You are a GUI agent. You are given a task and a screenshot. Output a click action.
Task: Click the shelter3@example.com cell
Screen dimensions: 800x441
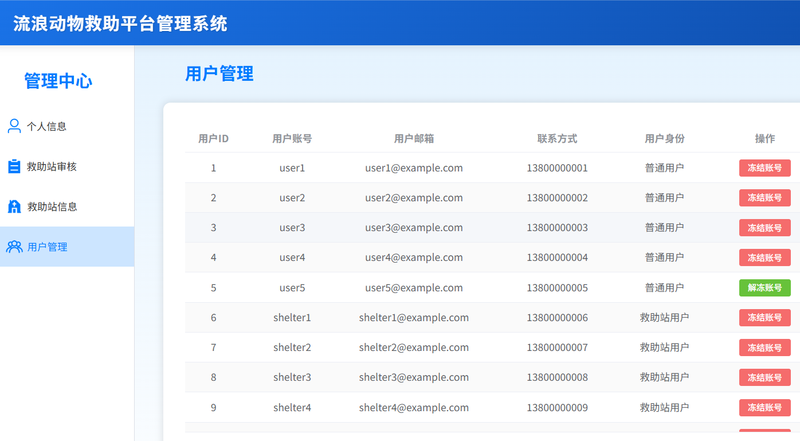pyautogui.click(x=414, y=377)
